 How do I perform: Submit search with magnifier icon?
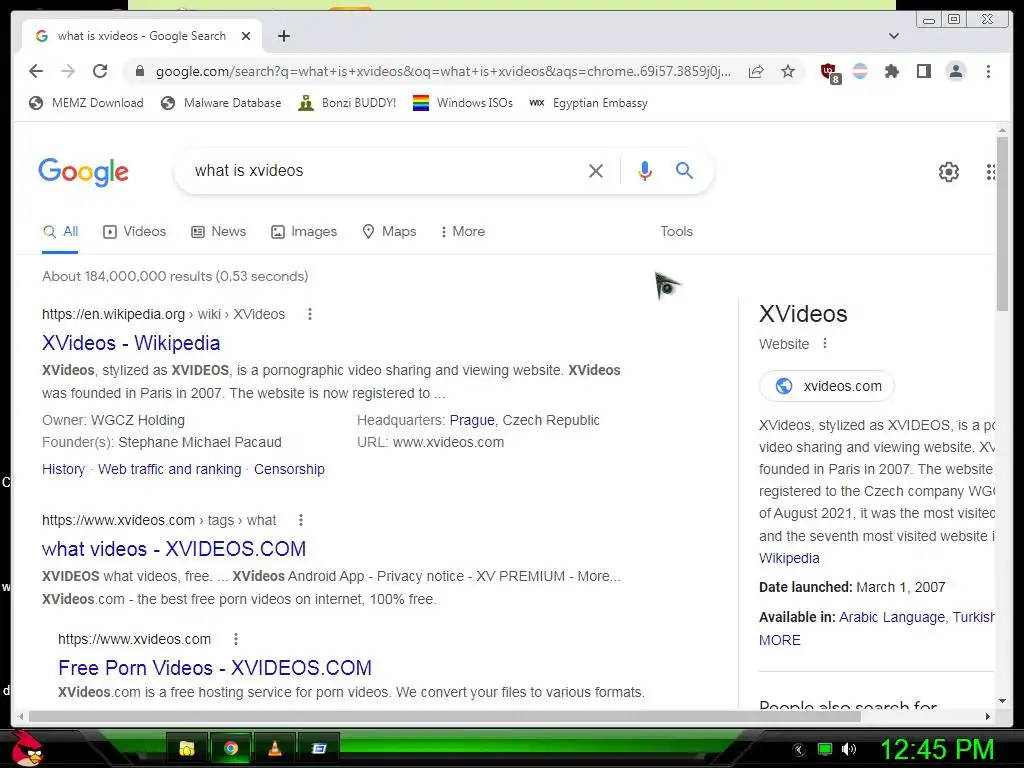(684, 171)
